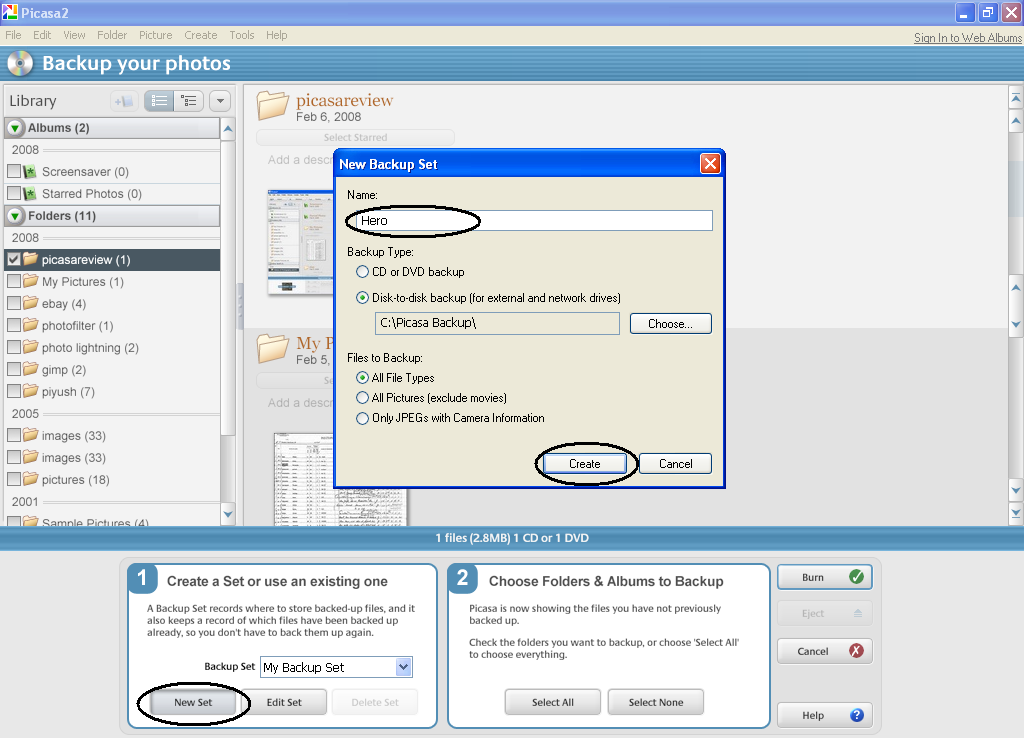Open the File menu
Screen dimensions: 1024x738
click(13, 35)
